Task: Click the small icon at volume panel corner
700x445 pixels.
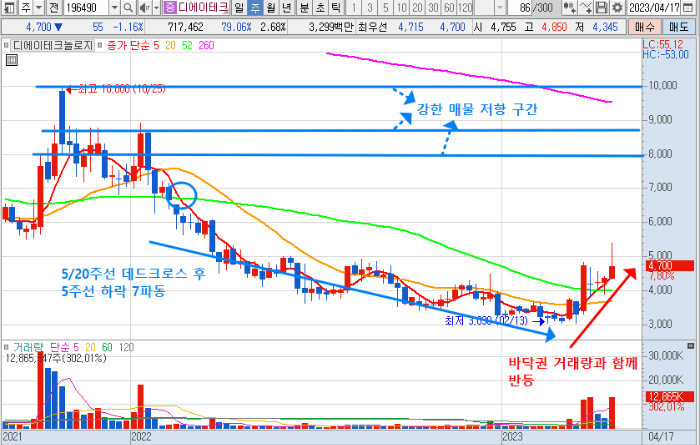Action: click(691, 346)
